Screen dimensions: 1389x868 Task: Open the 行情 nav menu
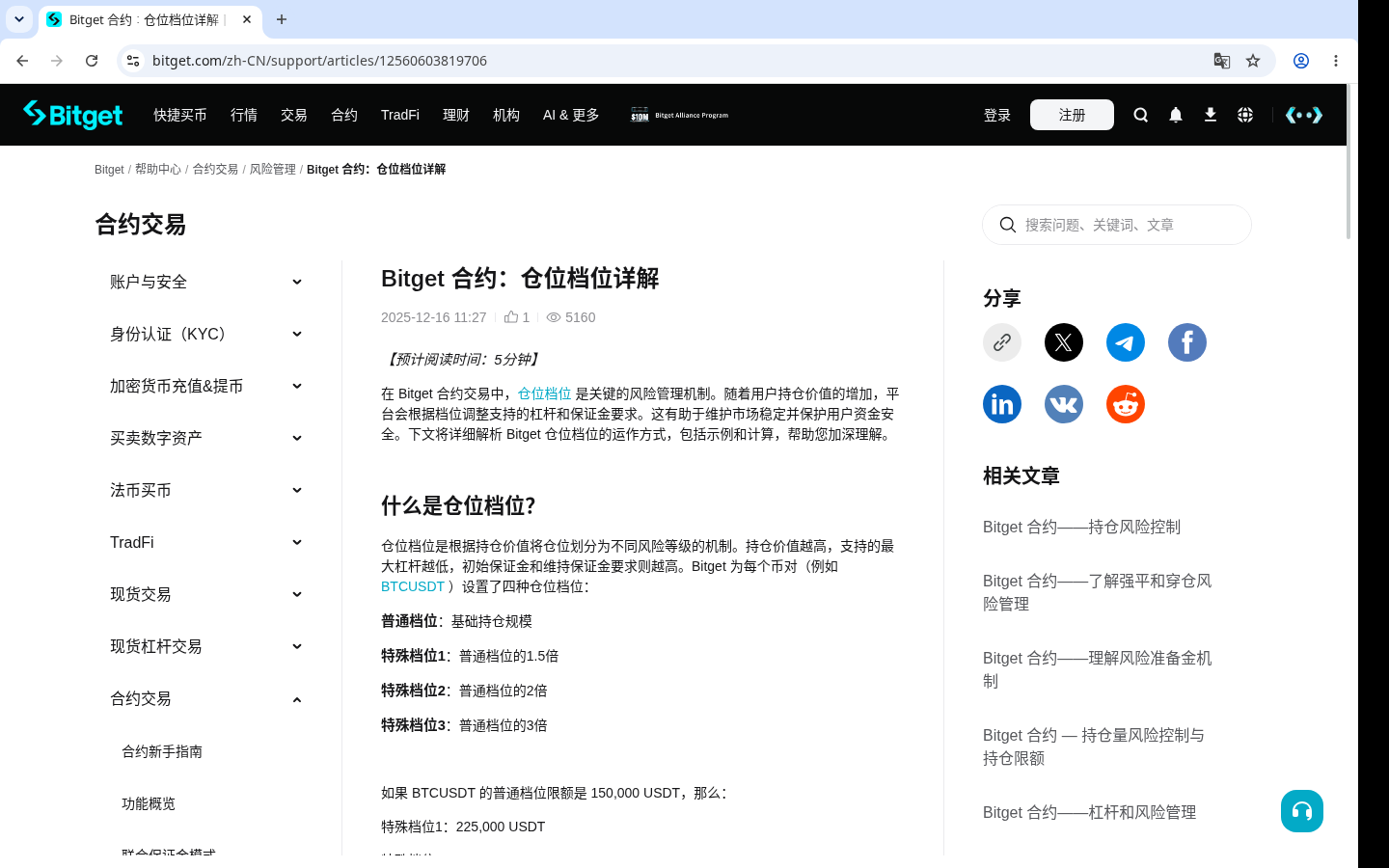click(x=244, y=115)
